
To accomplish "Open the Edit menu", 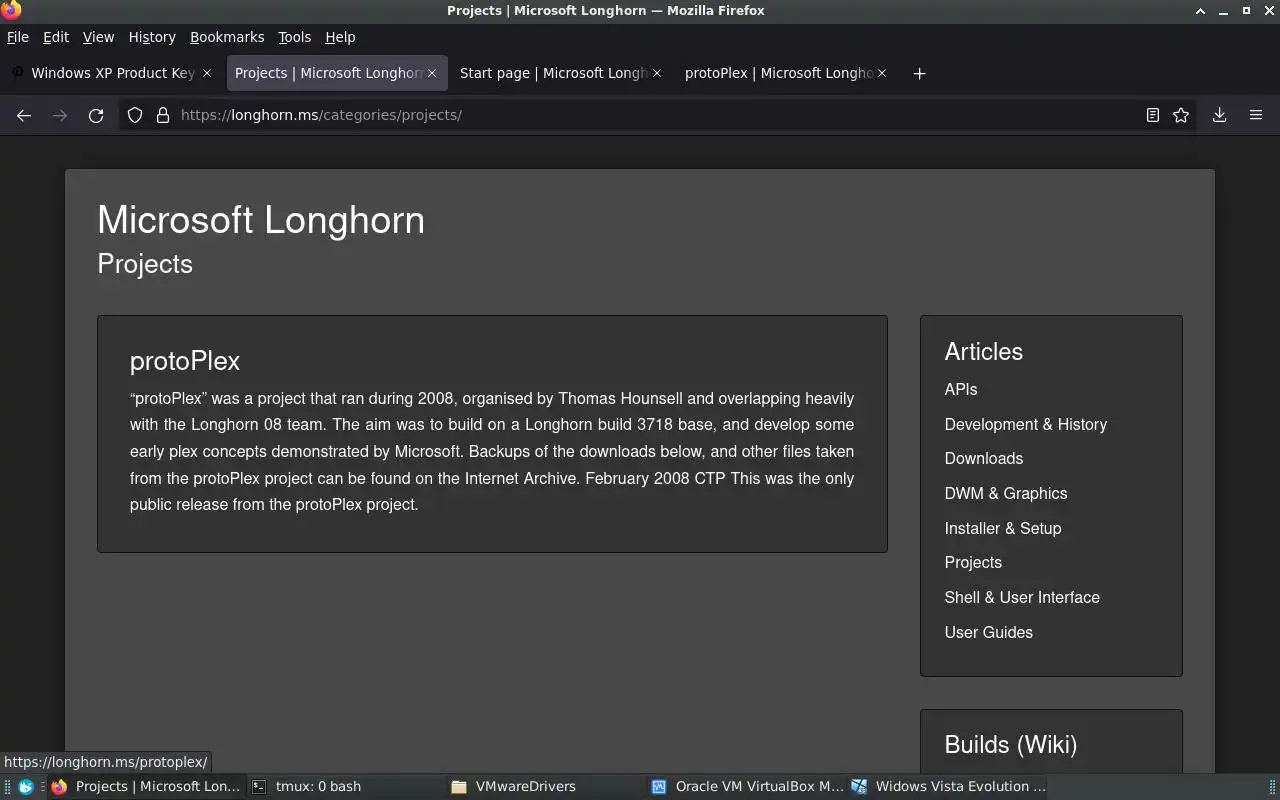I will [x=56, y=37].
